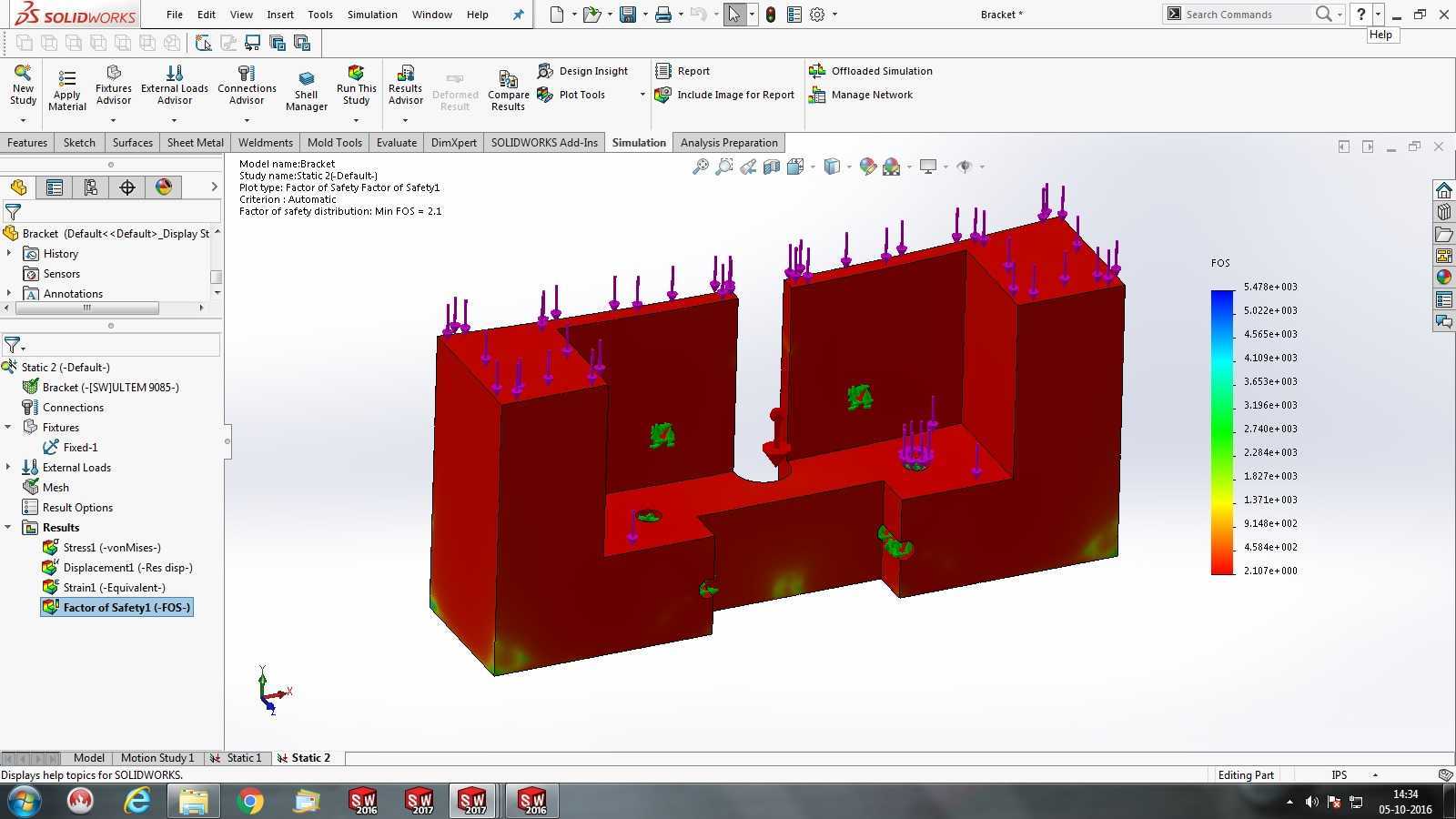Open the IPS unit system dropdown

point(1375,775)
